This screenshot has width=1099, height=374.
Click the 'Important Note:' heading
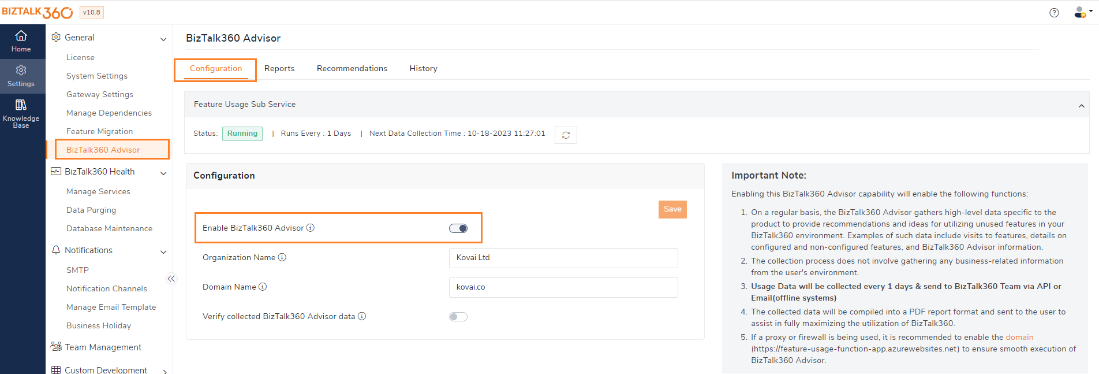click(x=769, y=175)
